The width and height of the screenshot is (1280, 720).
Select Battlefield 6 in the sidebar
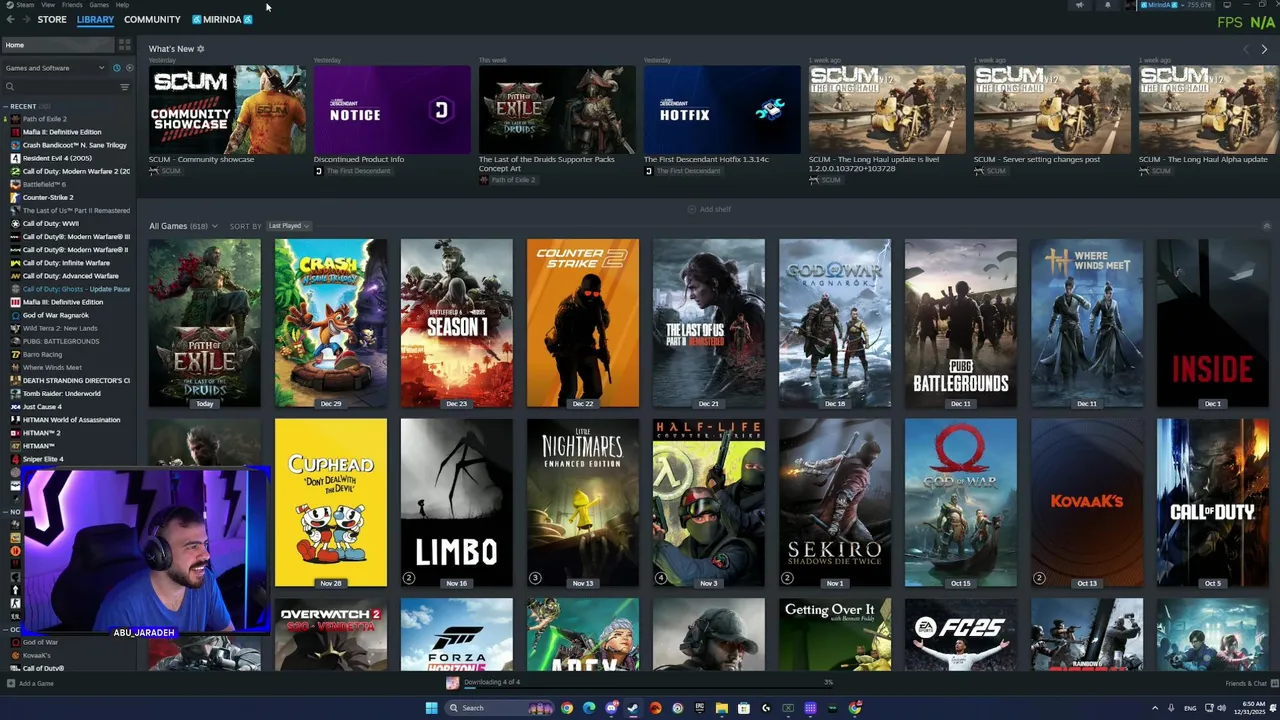(x=44, y=184)
